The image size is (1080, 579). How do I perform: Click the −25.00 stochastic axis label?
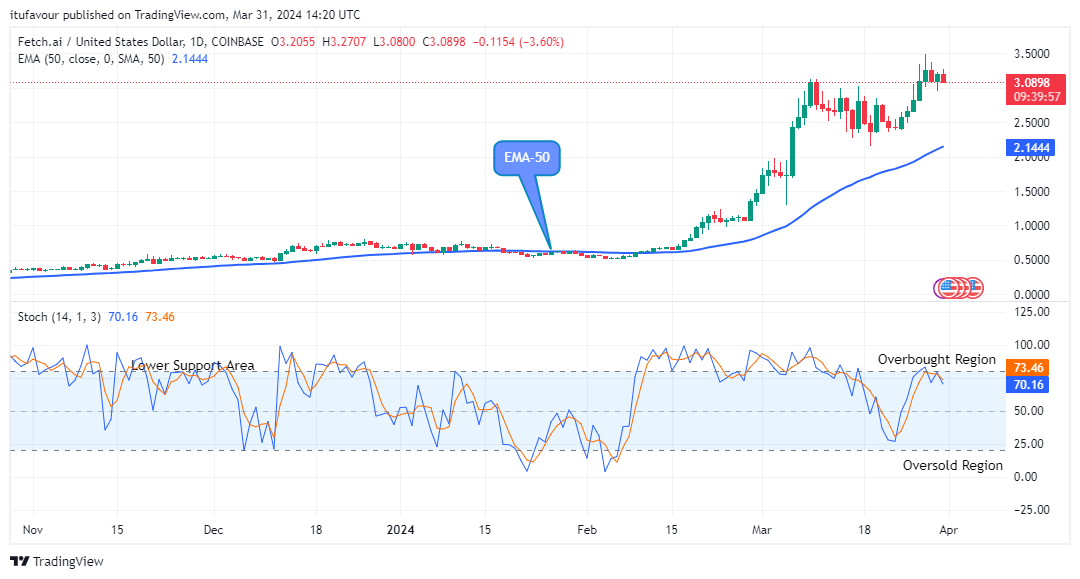(1030, 510)
